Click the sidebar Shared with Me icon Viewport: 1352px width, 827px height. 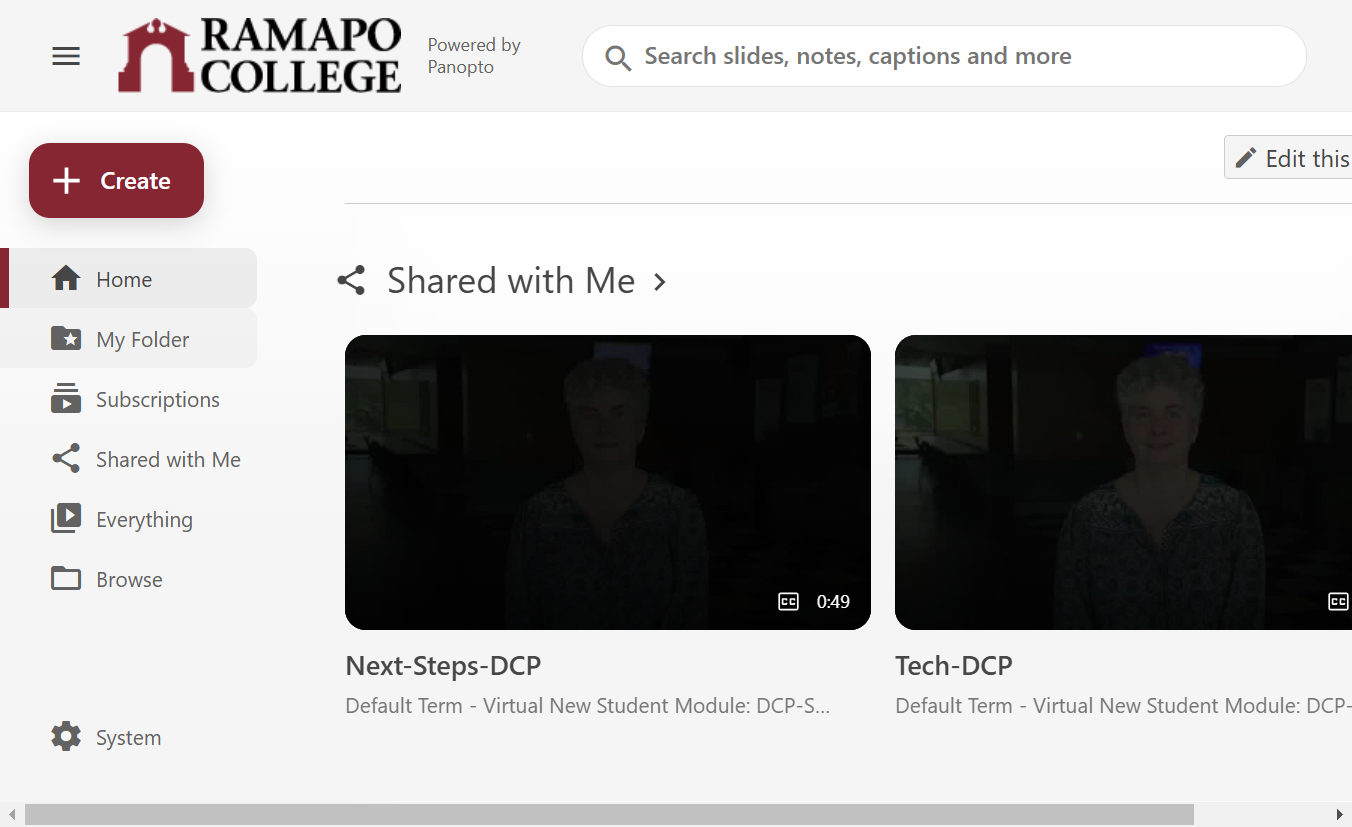pyautogui.click(x=66, y=459)
